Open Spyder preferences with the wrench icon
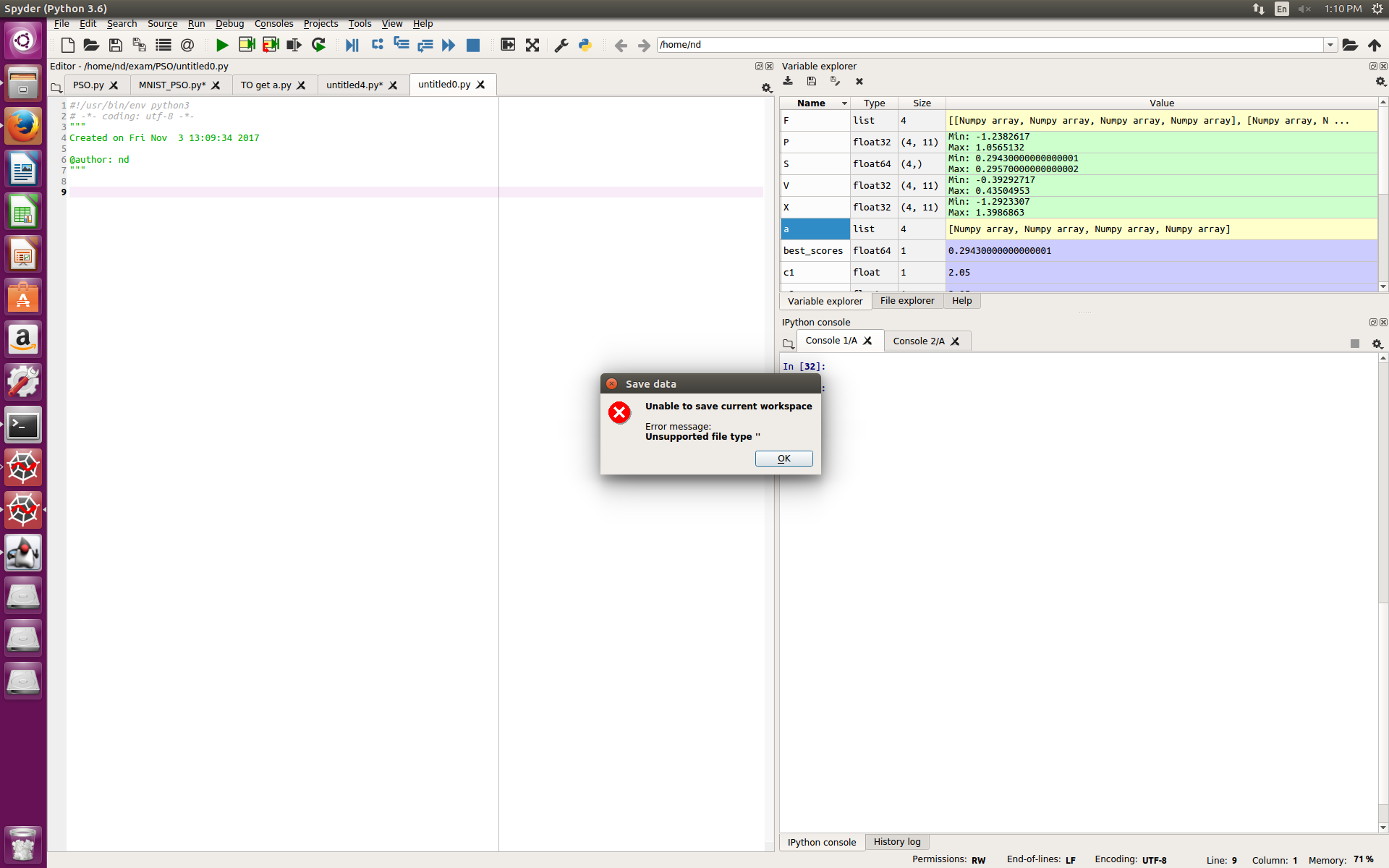Viewport: 1389px width, 868px height. (x=561, y=45)
